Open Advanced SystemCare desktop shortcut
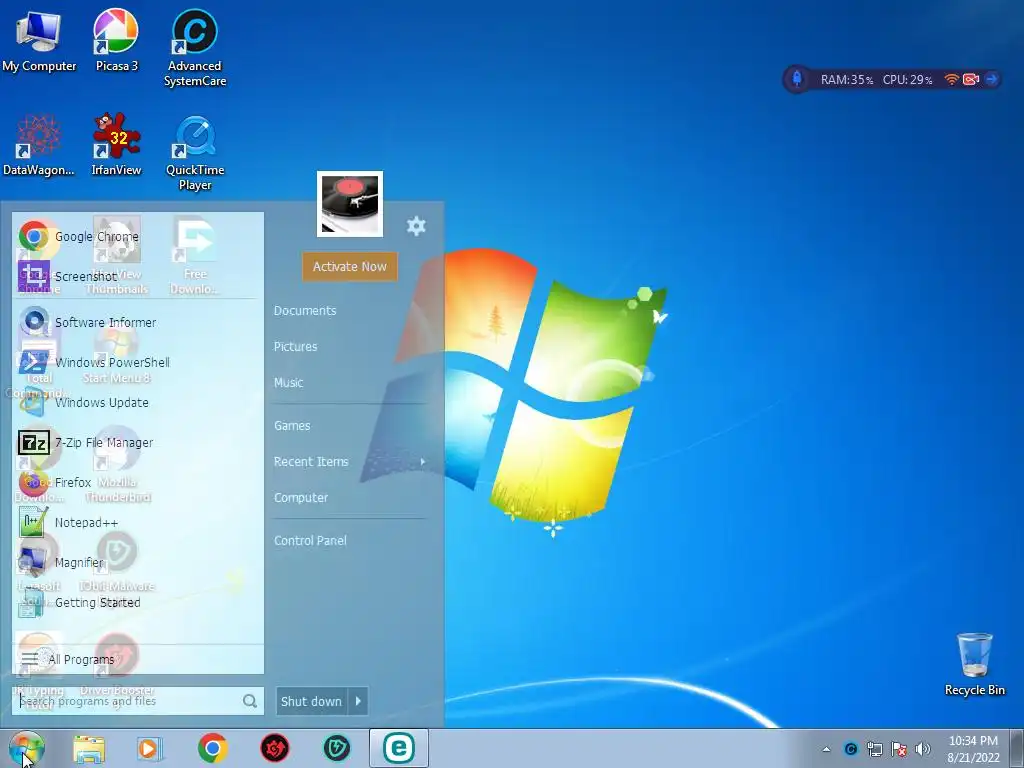The image size is (1024, 768). point(195,48)
